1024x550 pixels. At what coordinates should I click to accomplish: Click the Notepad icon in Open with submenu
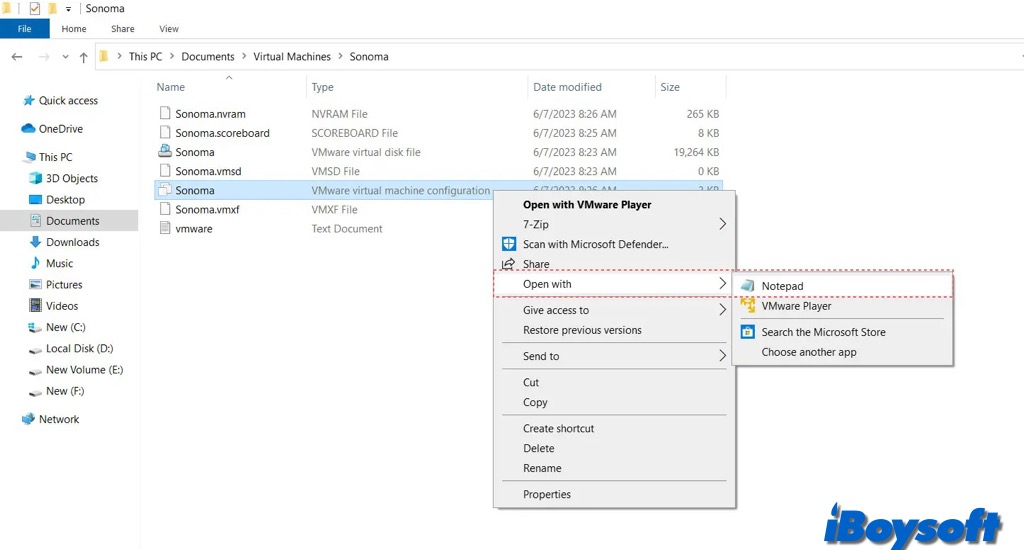tap(747, 286)
